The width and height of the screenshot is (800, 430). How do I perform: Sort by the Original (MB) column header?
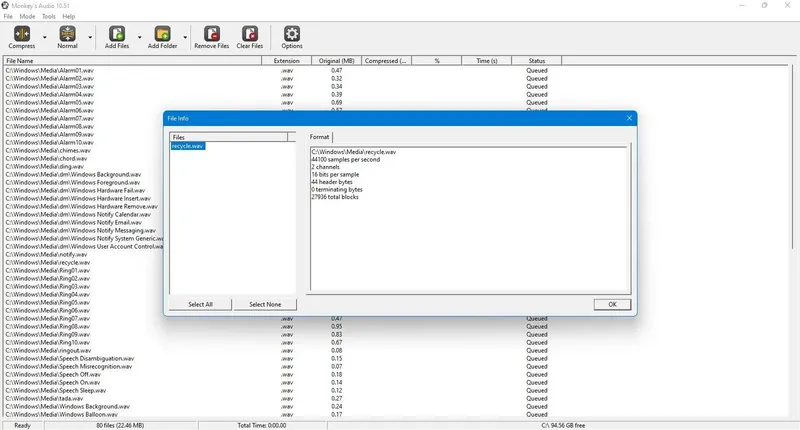(x=336, y=61)
